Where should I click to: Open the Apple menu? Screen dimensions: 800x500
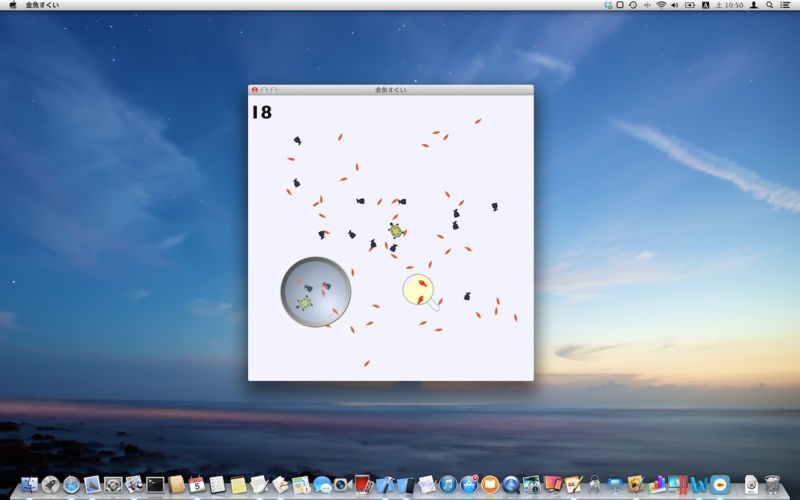(x=13, y=5)
